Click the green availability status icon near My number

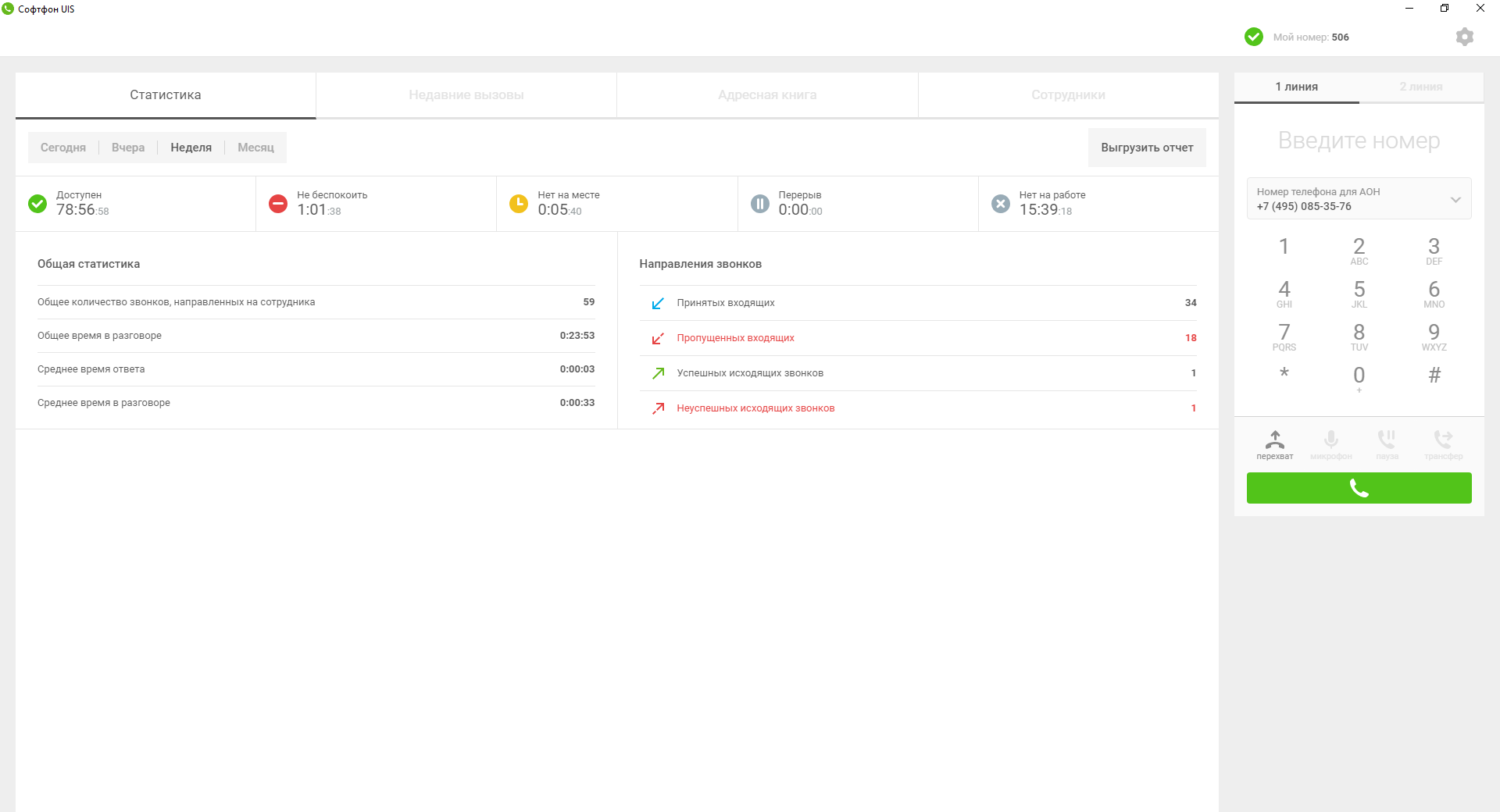tap(1253, 37)
